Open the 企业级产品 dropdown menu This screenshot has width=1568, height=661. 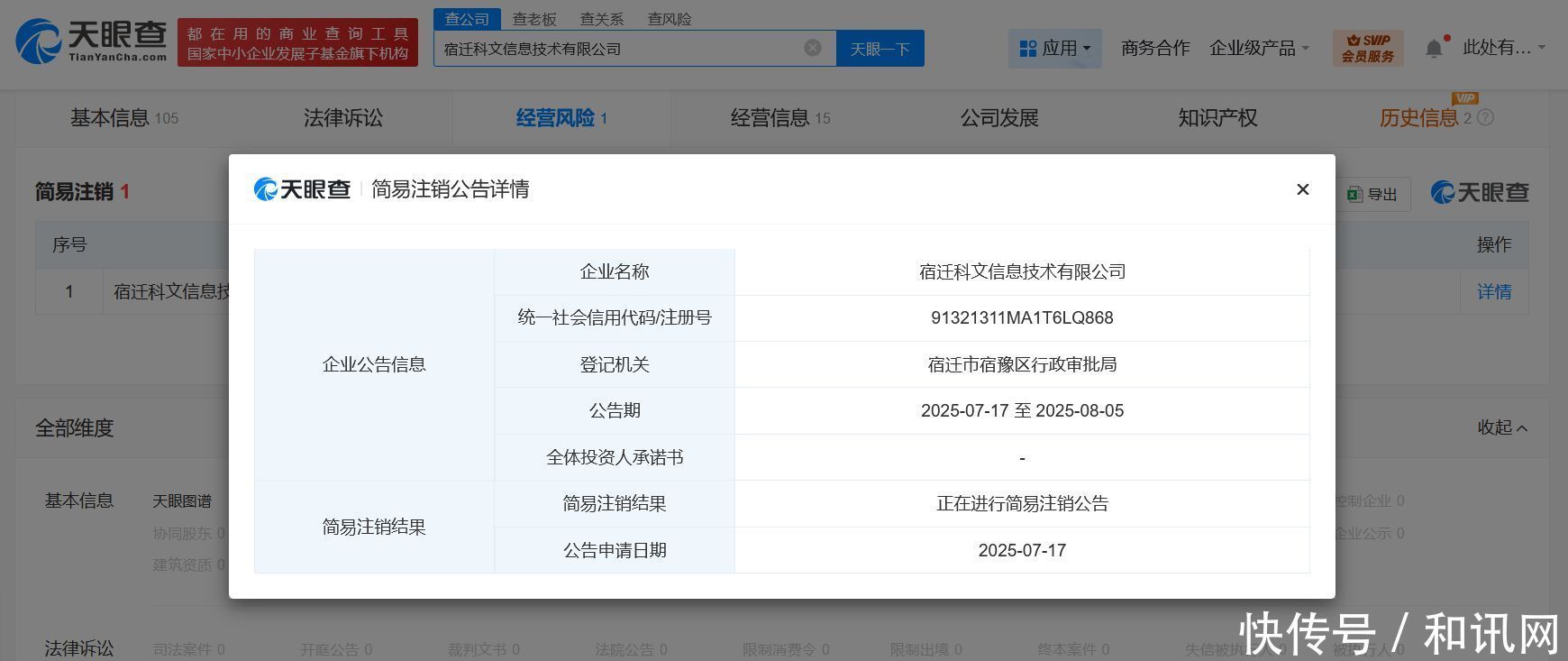tap(1259, 49)
